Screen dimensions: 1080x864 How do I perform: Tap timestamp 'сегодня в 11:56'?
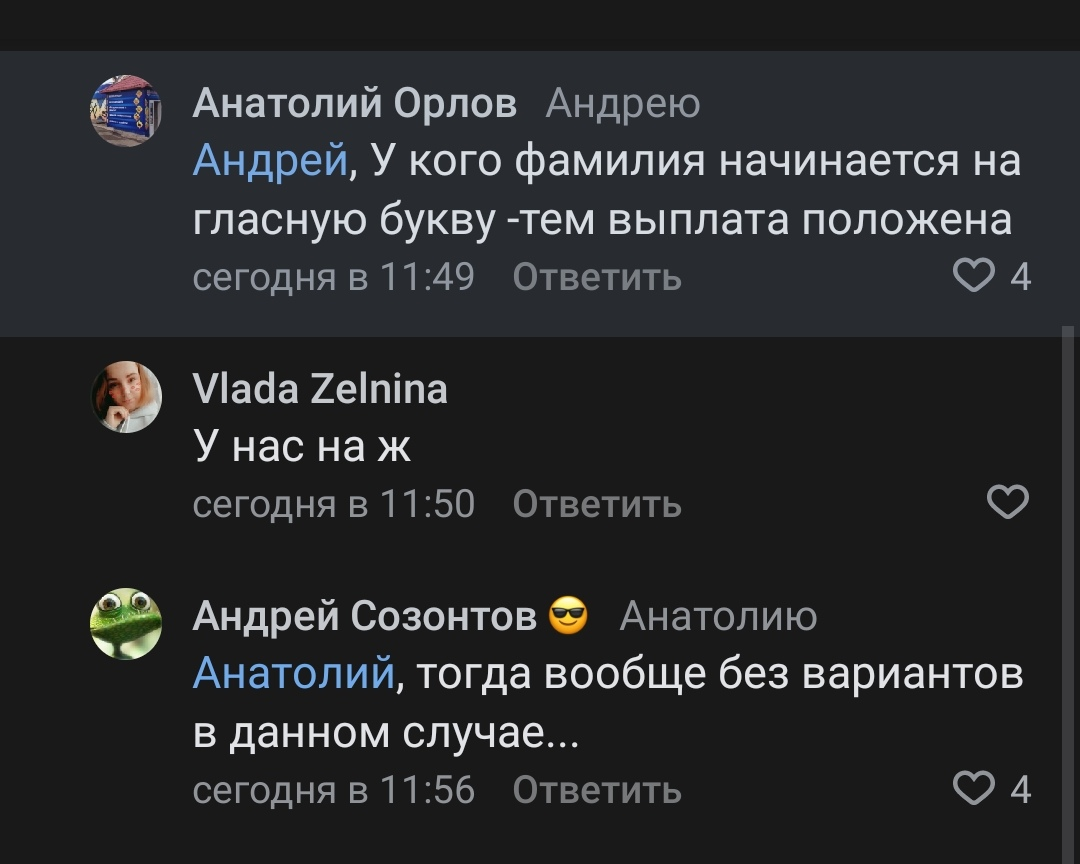pyautogui.click(x=333, y=791)
